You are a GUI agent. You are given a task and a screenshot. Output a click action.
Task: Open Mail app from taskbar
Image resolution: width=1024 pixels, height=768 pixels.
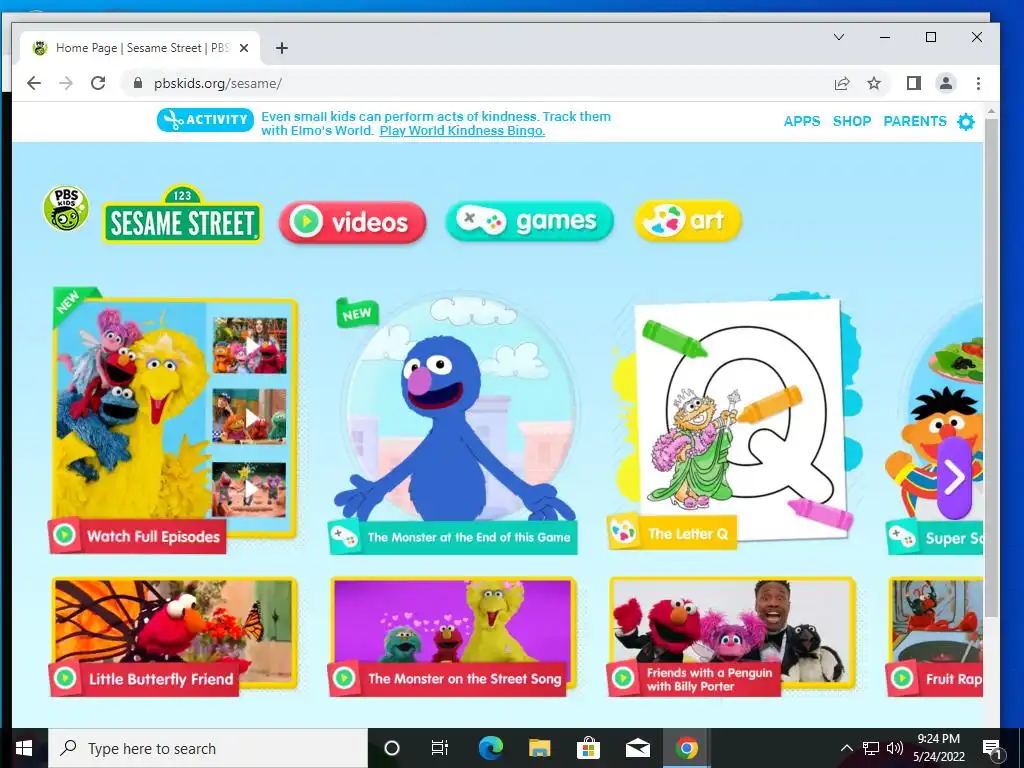(x=637, y=748)
